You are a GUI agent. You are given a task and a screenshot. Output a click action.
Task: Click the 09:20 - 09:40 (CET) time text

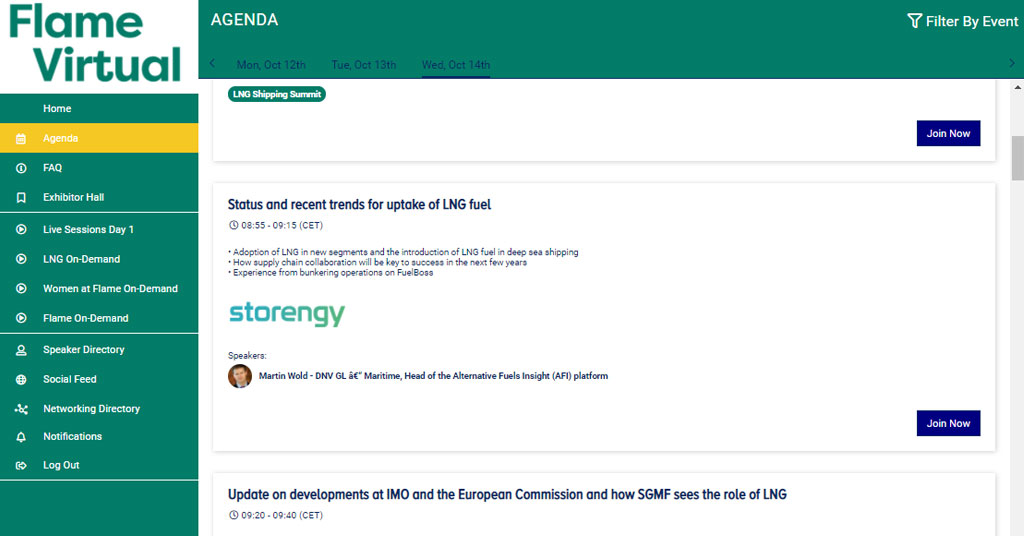282,515
